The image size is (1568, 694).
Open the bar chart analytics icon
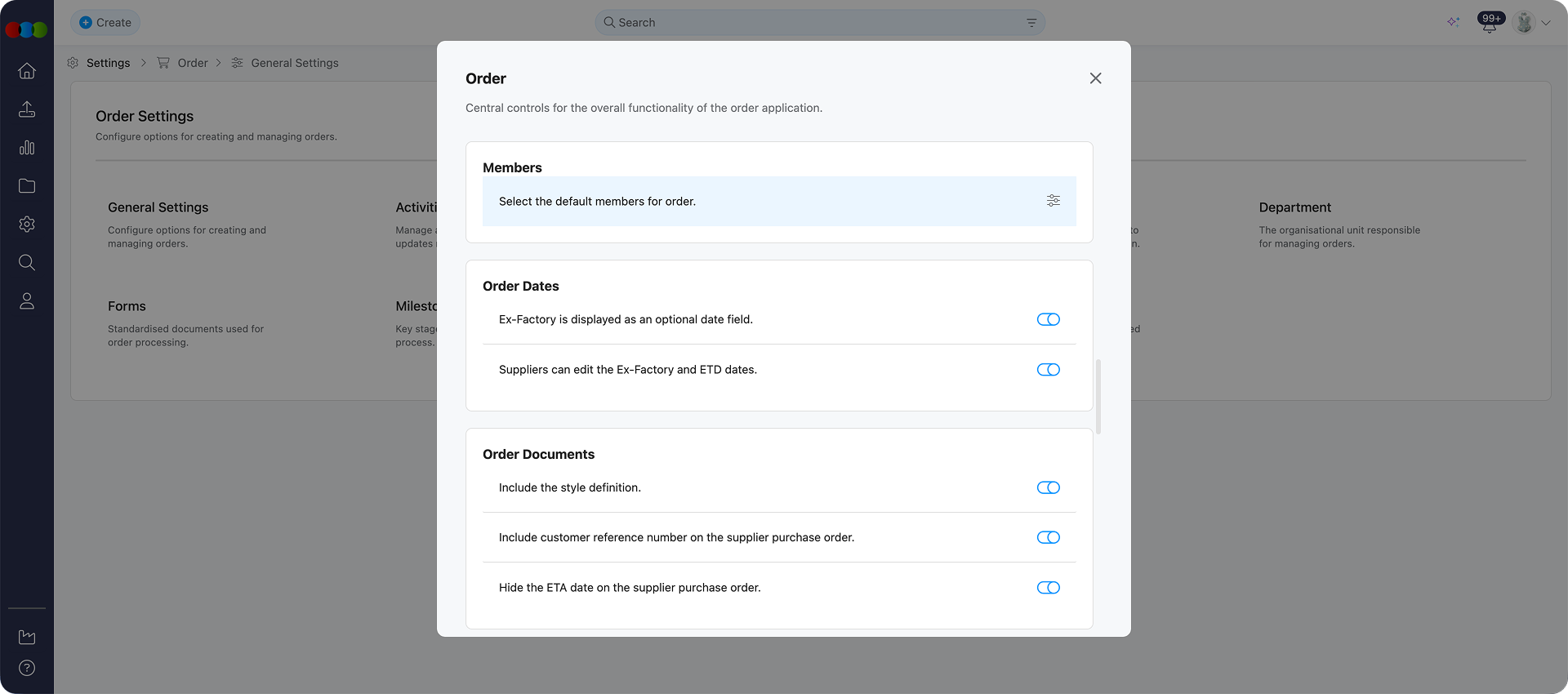tap(27, 148)
